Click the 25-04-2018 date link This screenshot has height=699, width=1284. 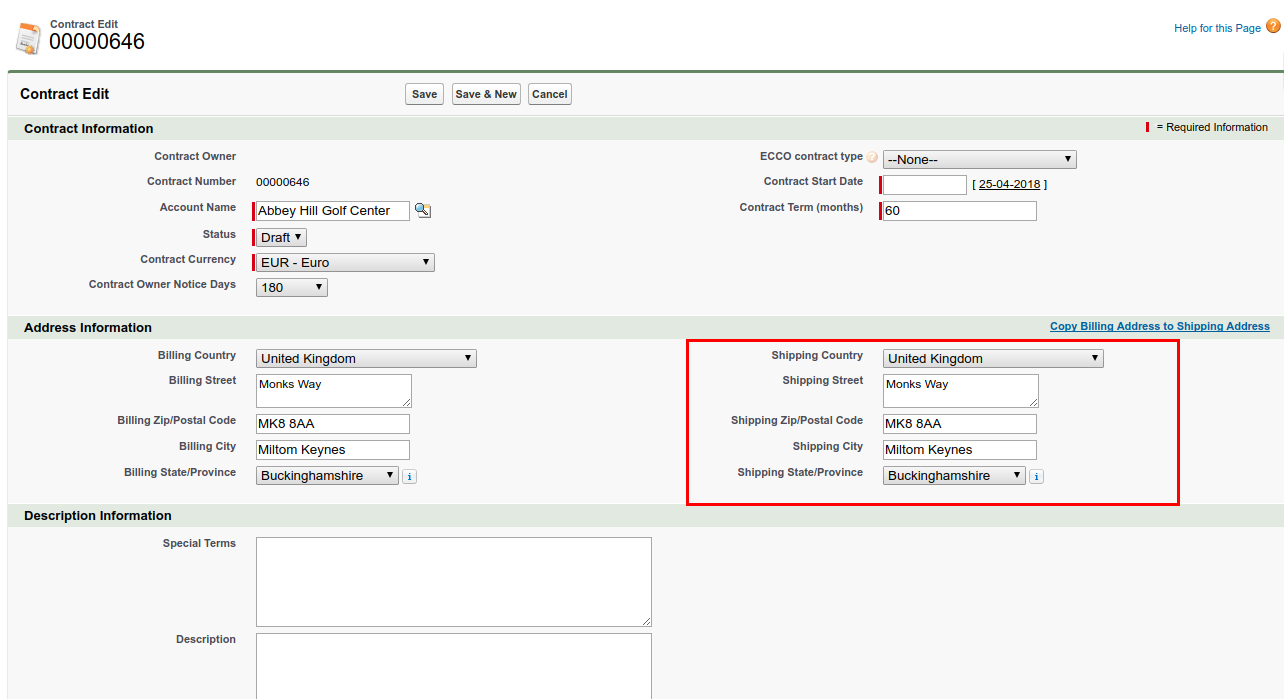coord(1009,185)
